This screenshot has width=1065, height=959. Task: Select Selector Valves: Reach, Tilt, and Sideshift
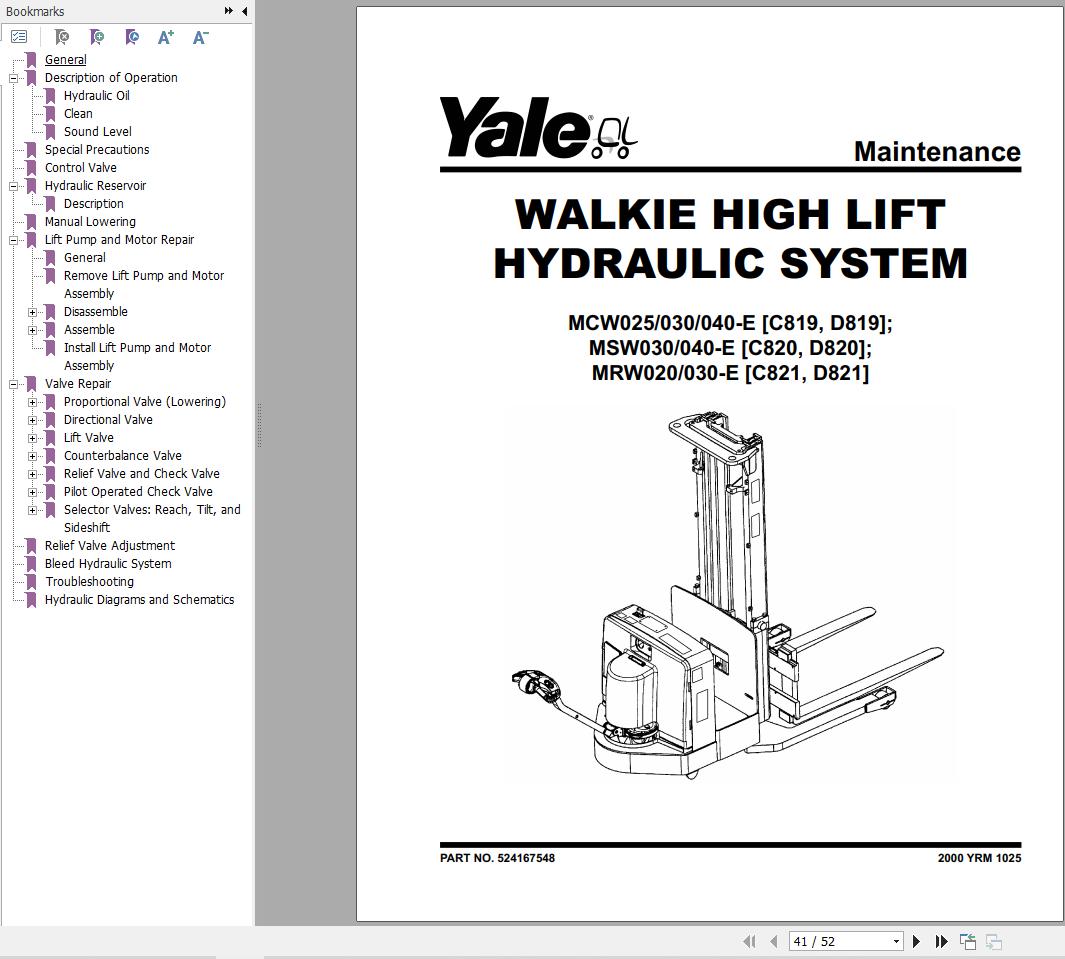tap(152, 518)
